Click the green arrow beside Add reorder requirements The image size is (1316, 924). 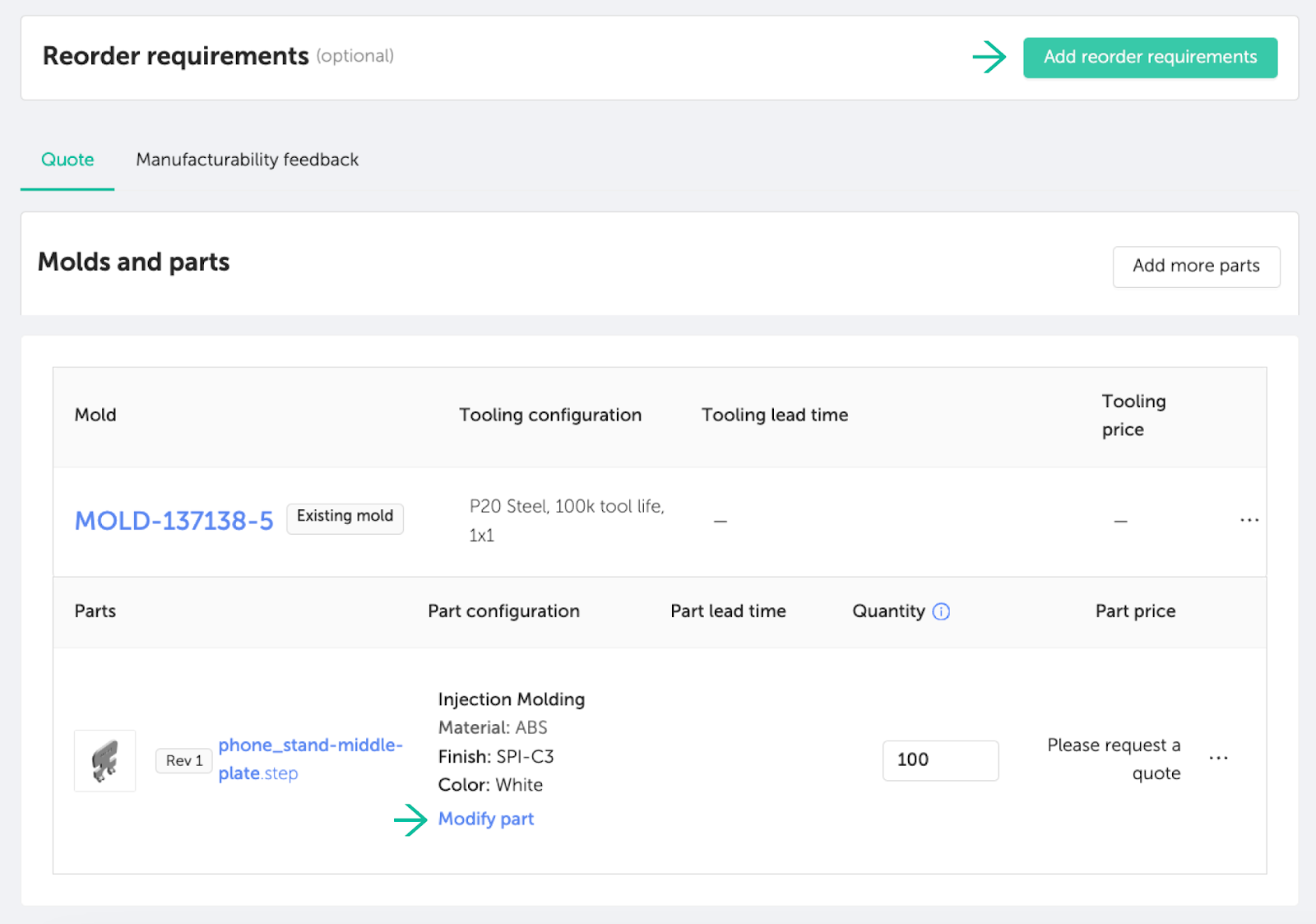coord(989,57)
